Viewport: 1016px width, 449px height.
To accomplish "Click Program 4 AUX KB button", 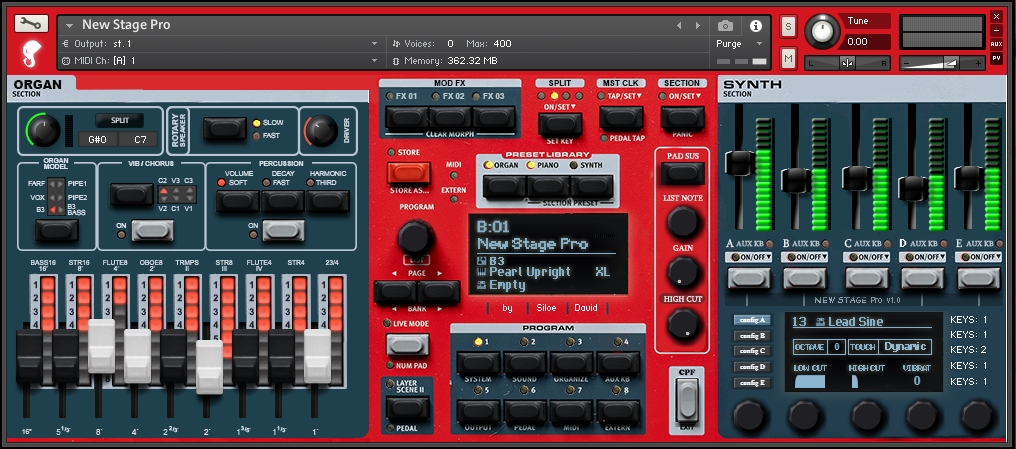I will (x=618, y=363).
